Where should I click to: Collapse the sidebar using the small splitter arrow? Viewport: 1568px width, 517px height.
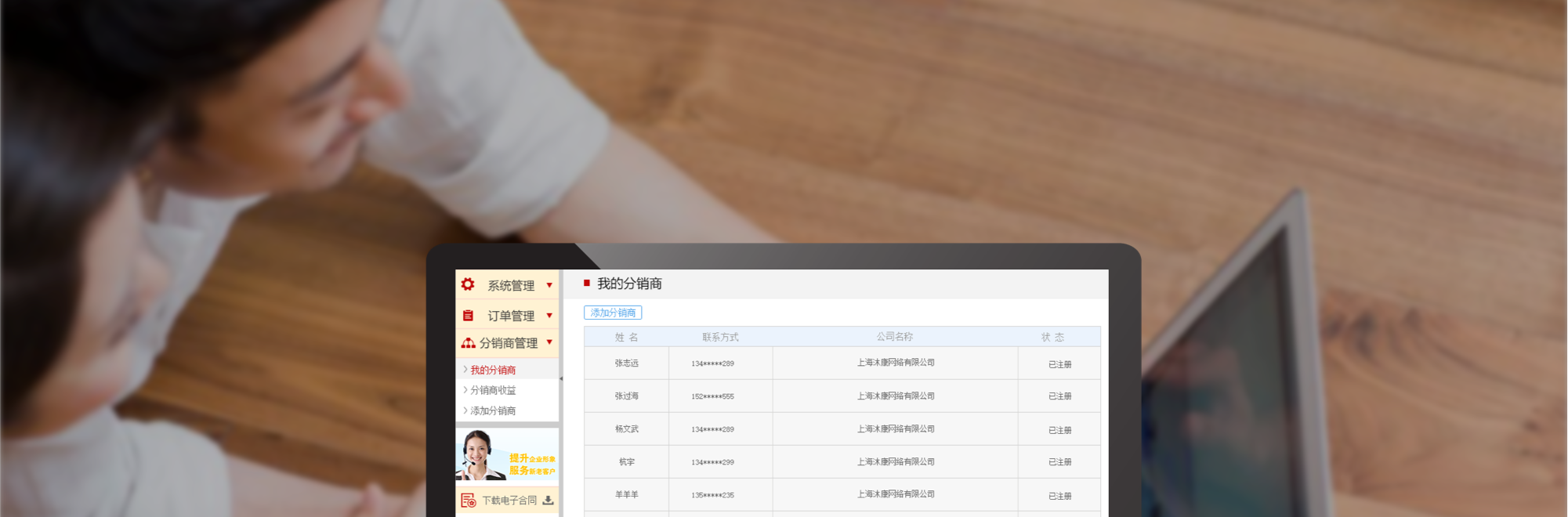[x=561, y=379]
